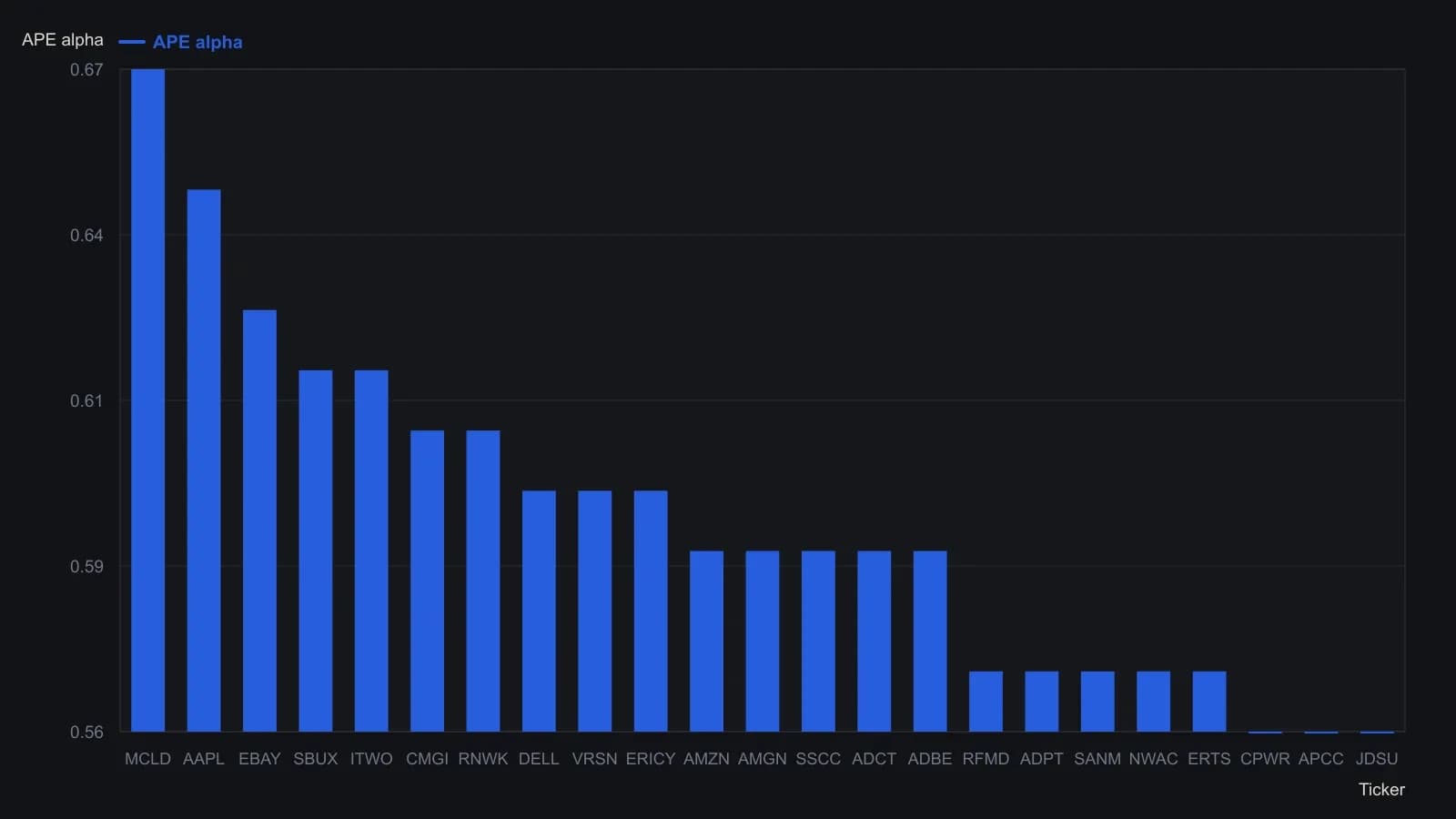This screenshot has height=819, width=1456.
Task: Click the NWAC bar
Action: [x=1154, y=702]
